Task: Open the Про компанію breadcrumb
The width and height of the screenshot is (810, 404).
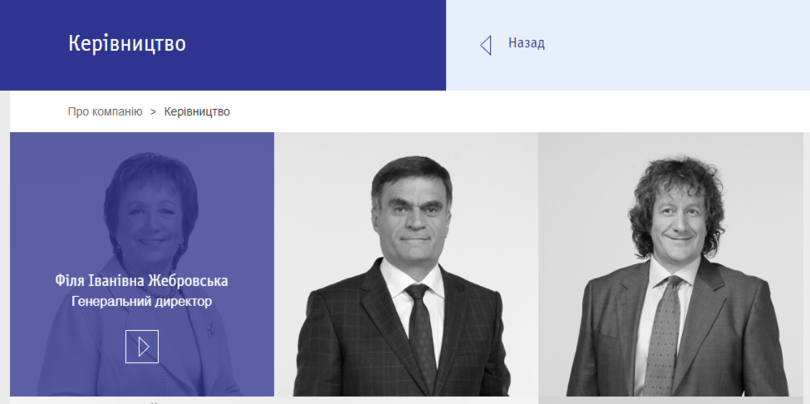Action: pos(105,112)
